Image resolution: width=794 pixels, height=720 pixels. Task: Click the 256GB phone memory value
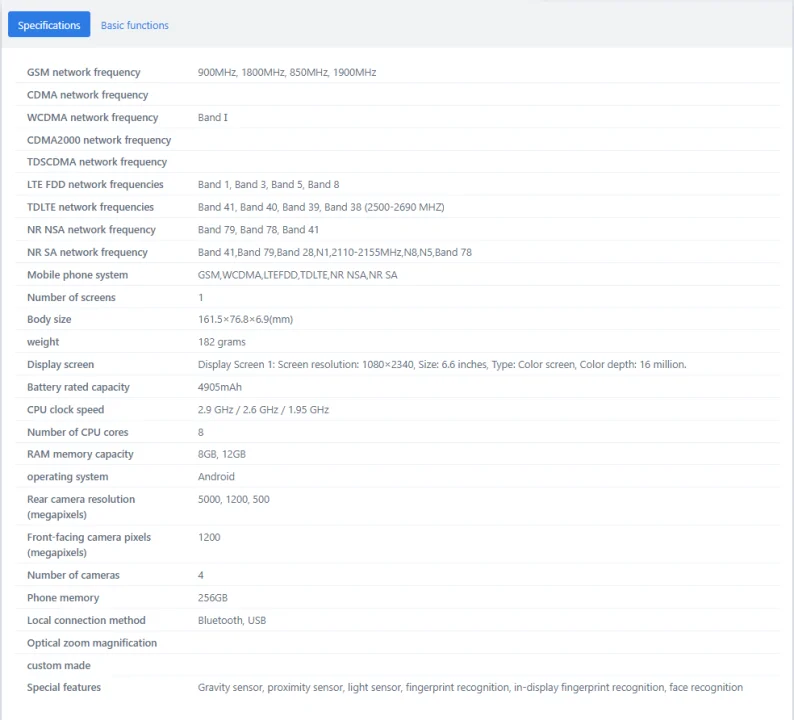coord(212,598)
